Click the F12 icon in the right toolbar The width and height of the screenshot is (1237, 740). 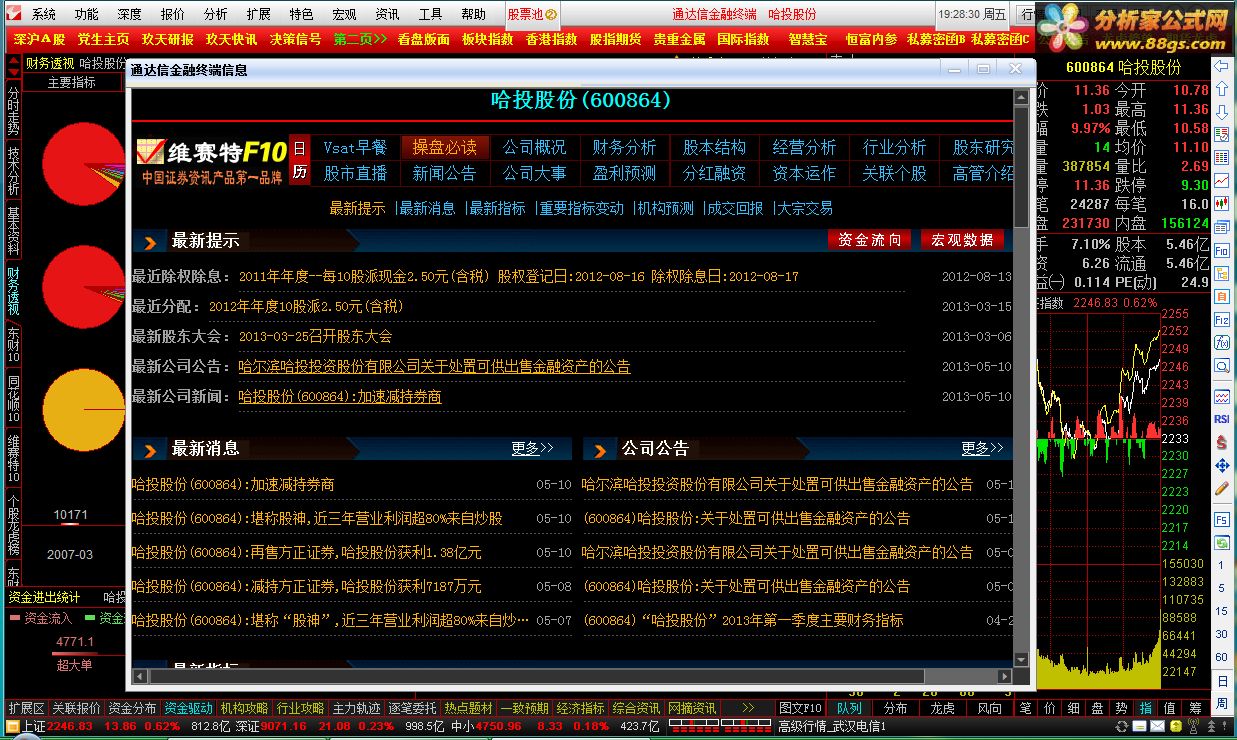pyautogui.click(x=1221, y=320)
